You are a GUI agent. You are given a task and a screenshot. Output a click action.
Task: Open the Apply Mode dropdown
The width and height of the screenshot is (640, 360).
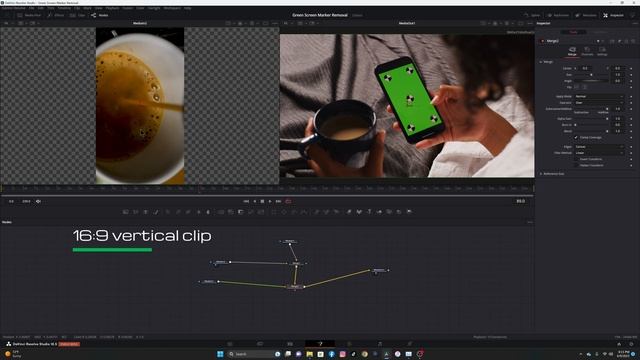coord(599,96)
